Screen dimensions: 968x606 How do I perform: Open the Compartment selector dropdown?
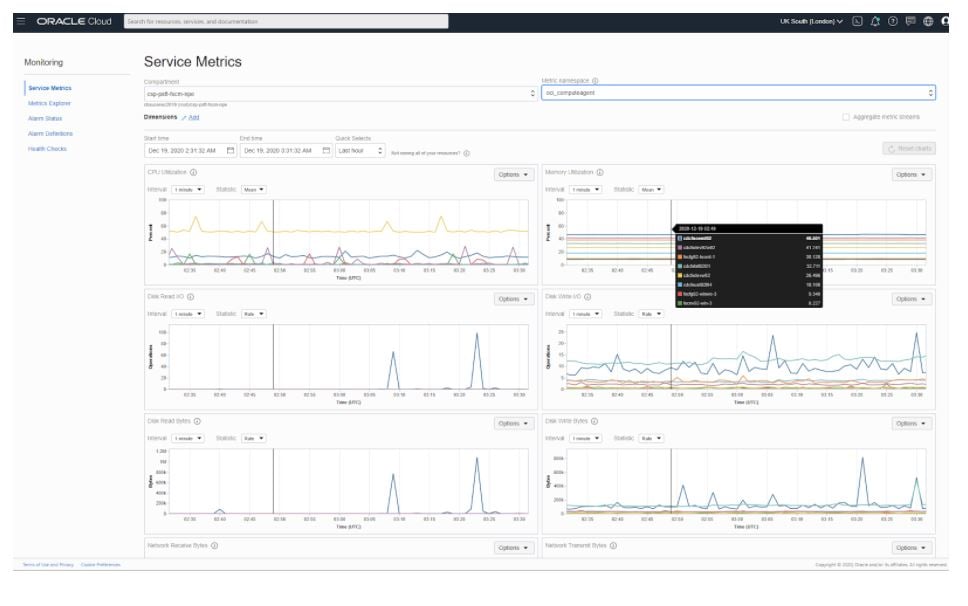click(340, 94)
